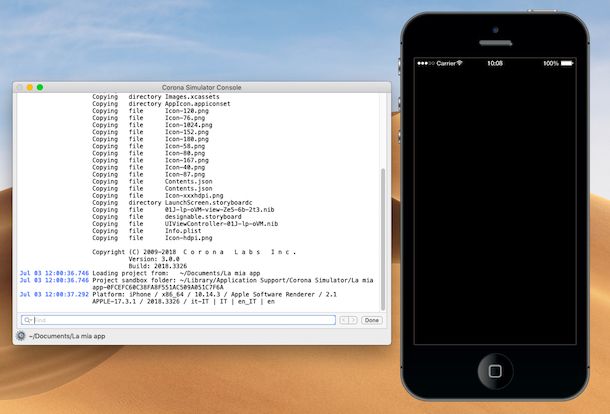Click the Icon-87.png log line
Image resolution: width=610 pixels, height=414 pixels.
pyautogui.click(x=148, y=174)
